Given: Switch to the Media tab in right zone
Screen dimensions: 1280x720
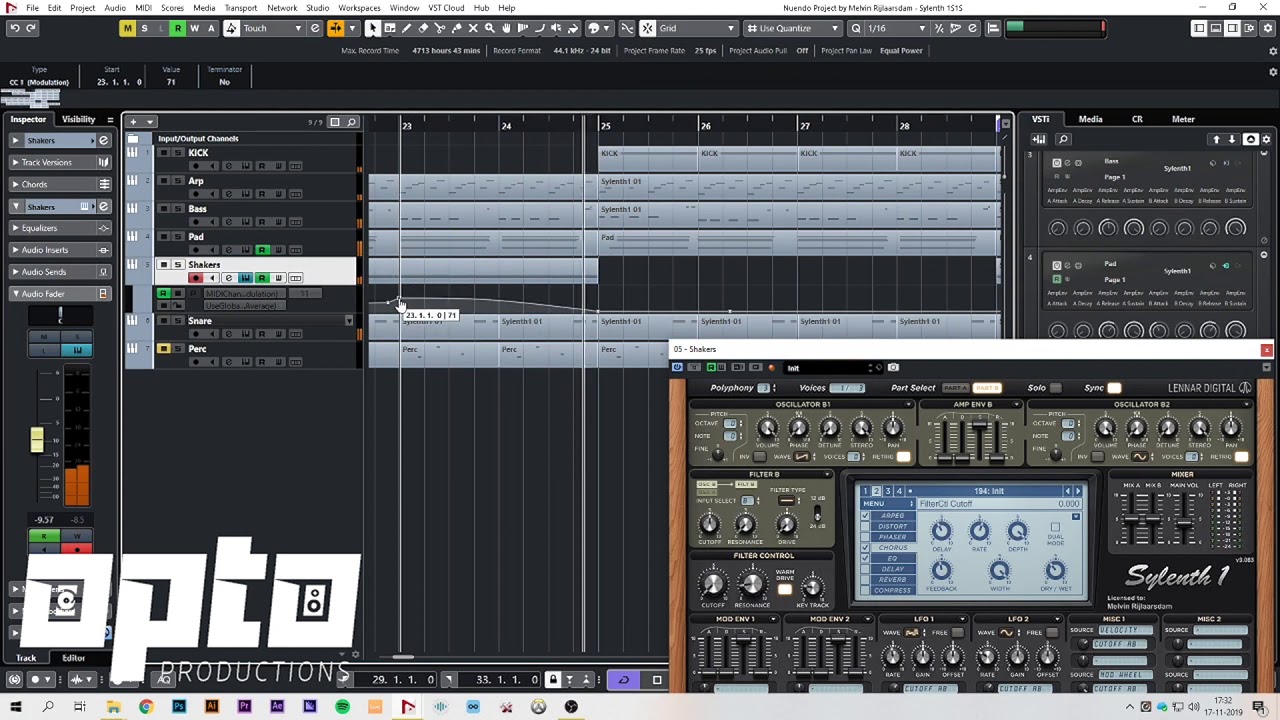Looking at the screenshot, I should tap(1090, 119).
